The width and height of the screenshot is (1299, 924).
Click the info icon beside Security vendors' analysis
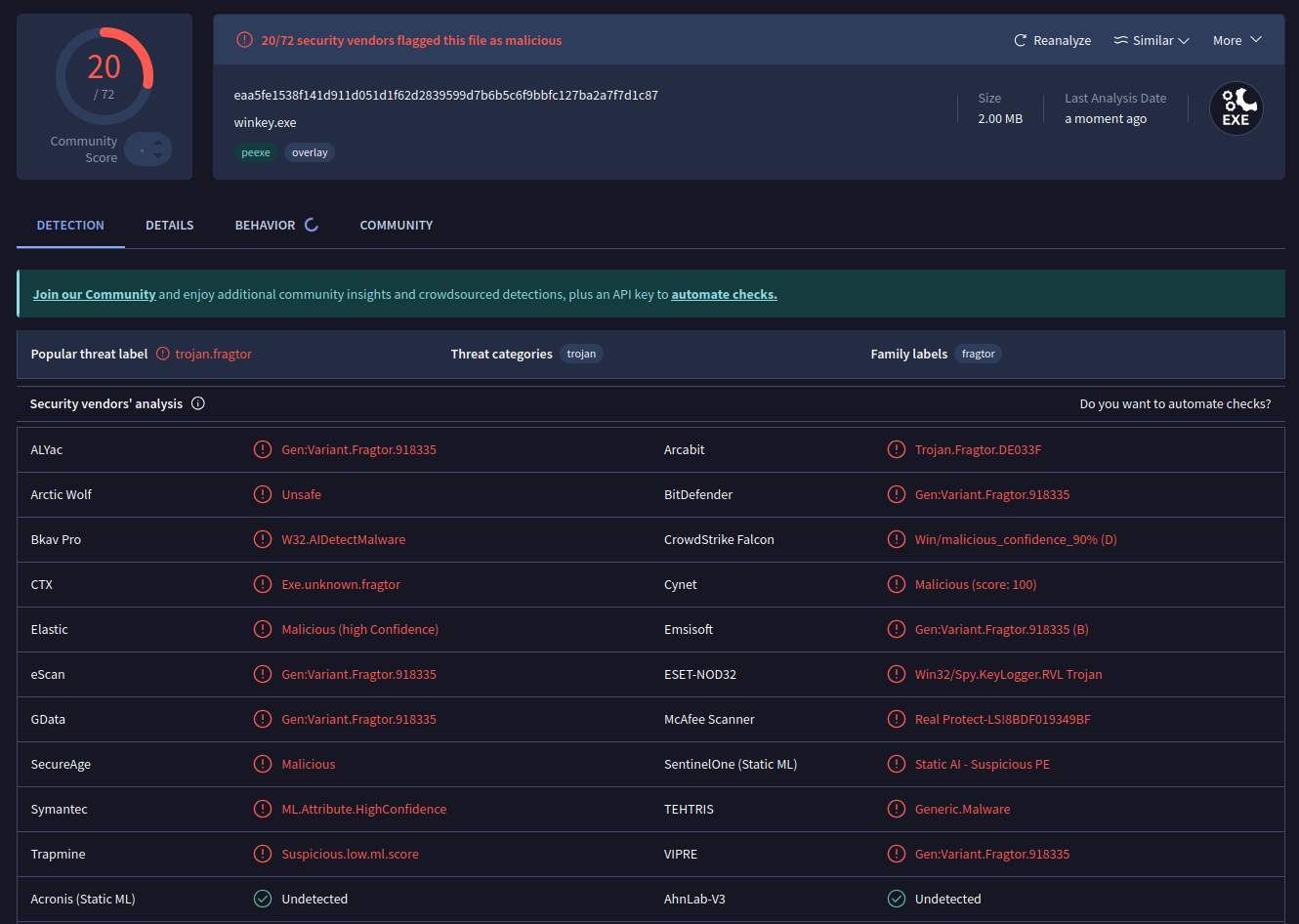pyautogui.click(x=198, y=403)
